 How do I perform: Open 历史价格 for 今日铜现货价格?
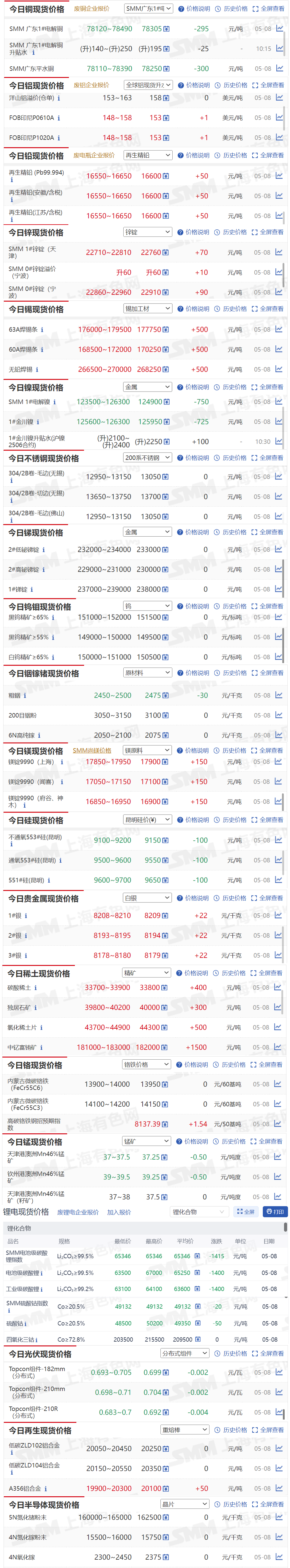[232, 9]
